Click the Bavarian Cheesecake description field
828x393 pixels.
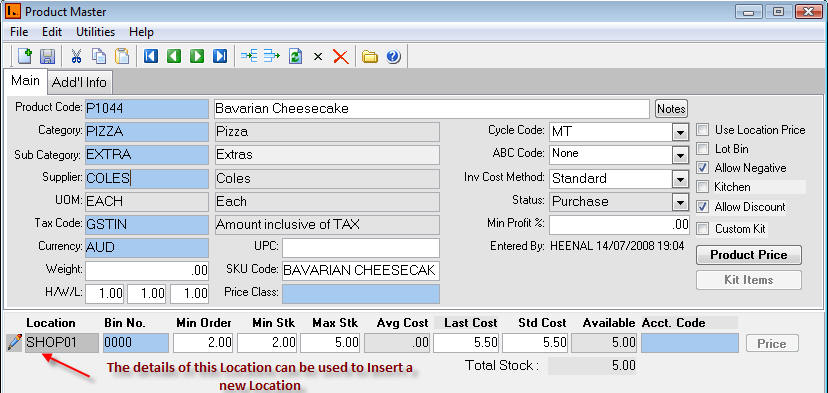coord(431,109)
